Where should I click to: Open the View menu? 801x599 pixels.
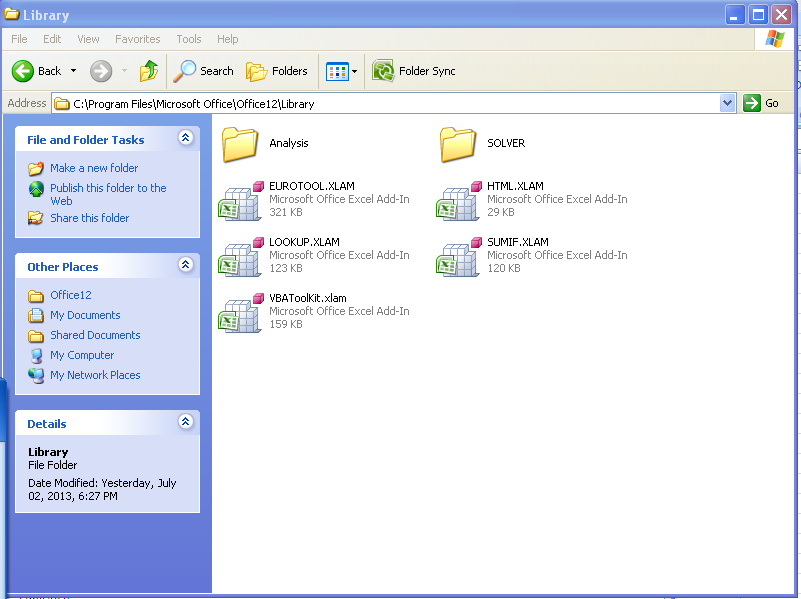(88, 39)
